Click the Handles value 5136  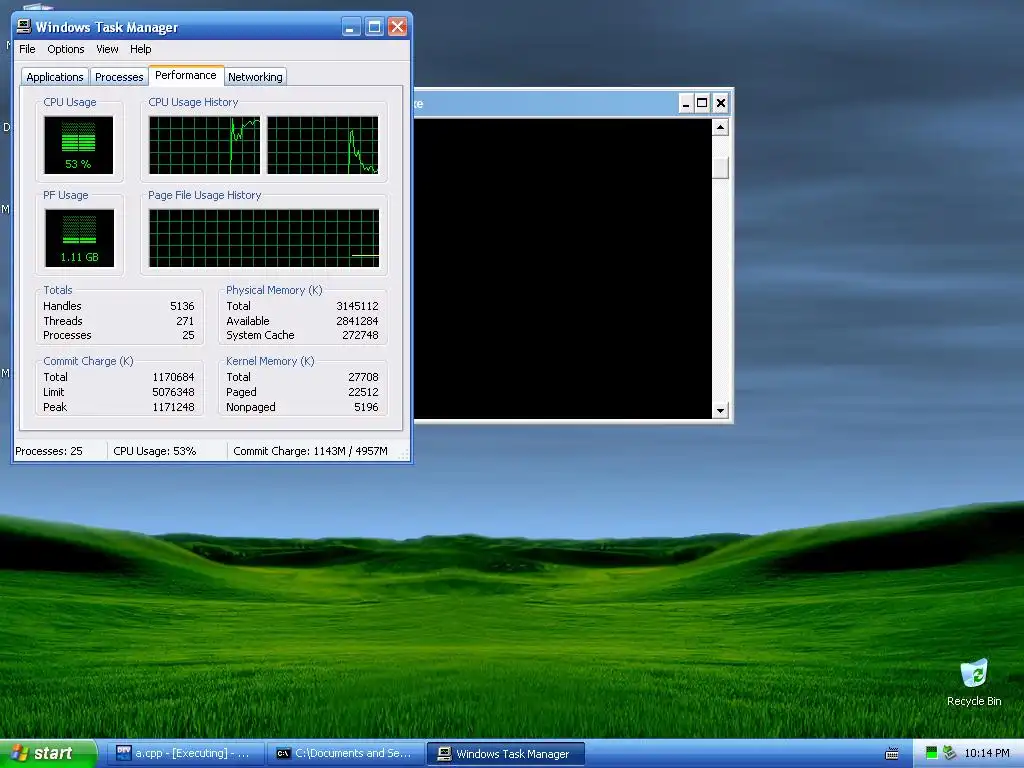(x=182, y=306)
